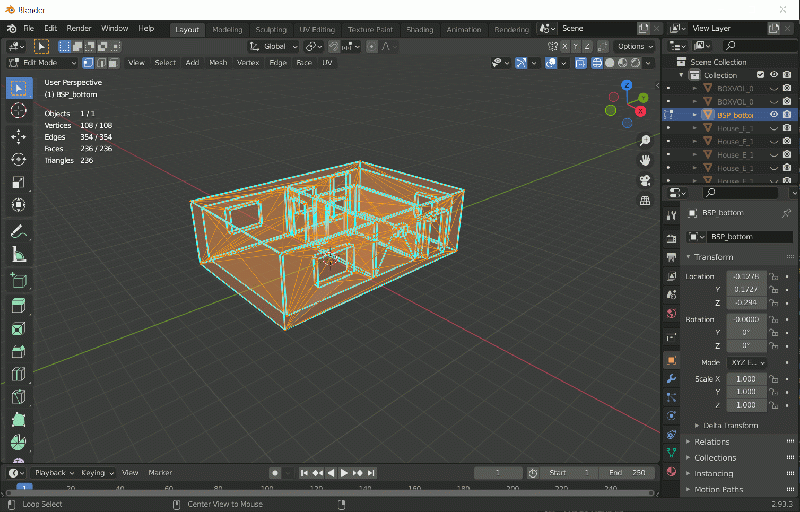Switch to the Layout workspace tab
This screenshot has height=512, width=800.
[187, 29]
